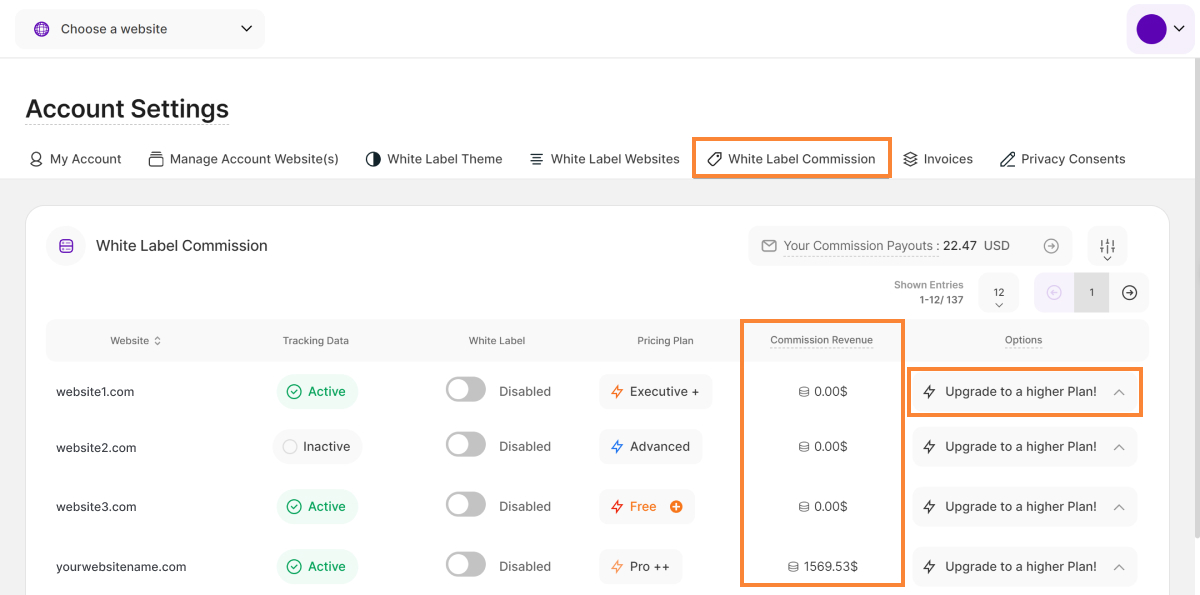Screen dimensions: 1200x595
Task: Enable White Label for yourwebsitename.com
Action: (x=466, y=565)
